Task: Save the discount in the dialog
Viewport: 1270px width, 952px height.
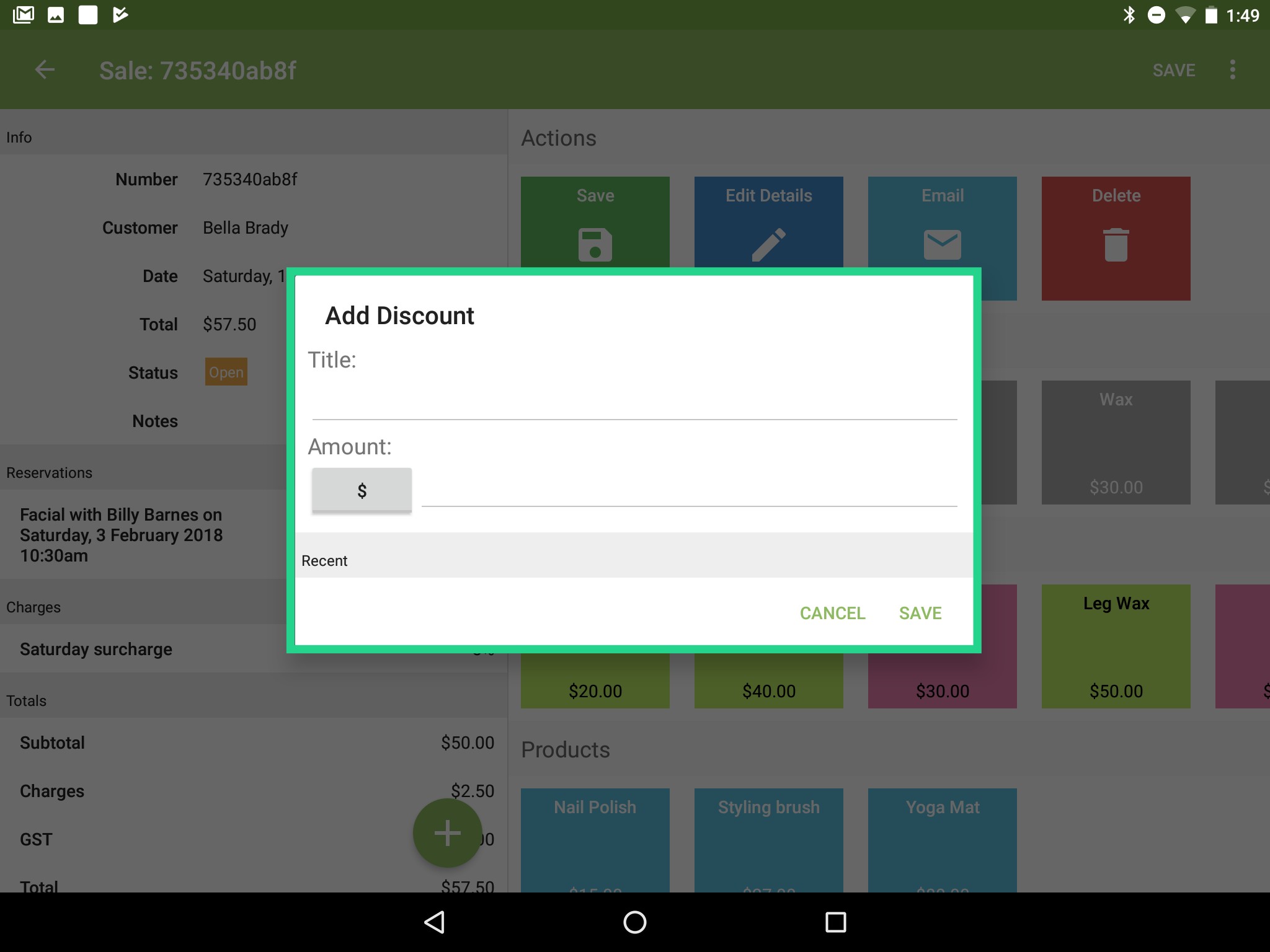Action: [x=920, y=613]
